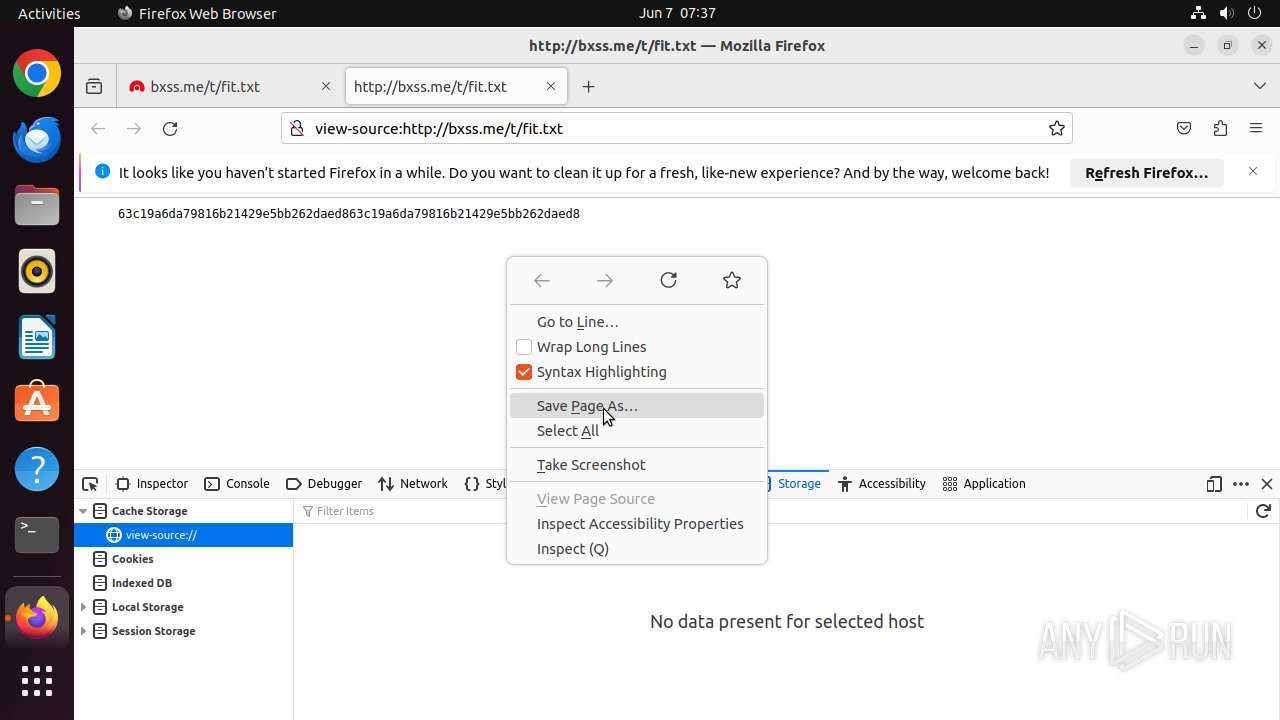Choose Inspect (Q) from context menu
This screenshot has height=720, width=1280.
tap(637, 549)
